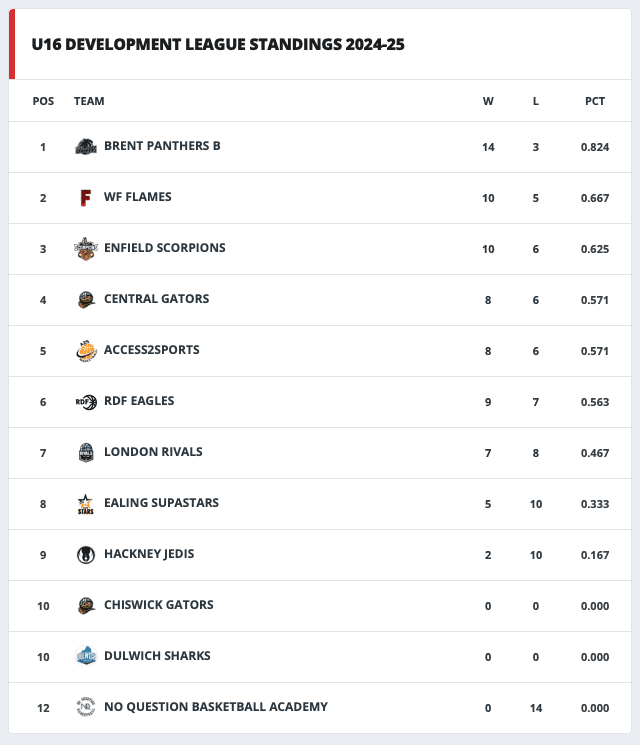The height and width of the screenshot is (745, 640).
Task: Open the Hackney Jedis logo
Action: (x=86, y=555)
